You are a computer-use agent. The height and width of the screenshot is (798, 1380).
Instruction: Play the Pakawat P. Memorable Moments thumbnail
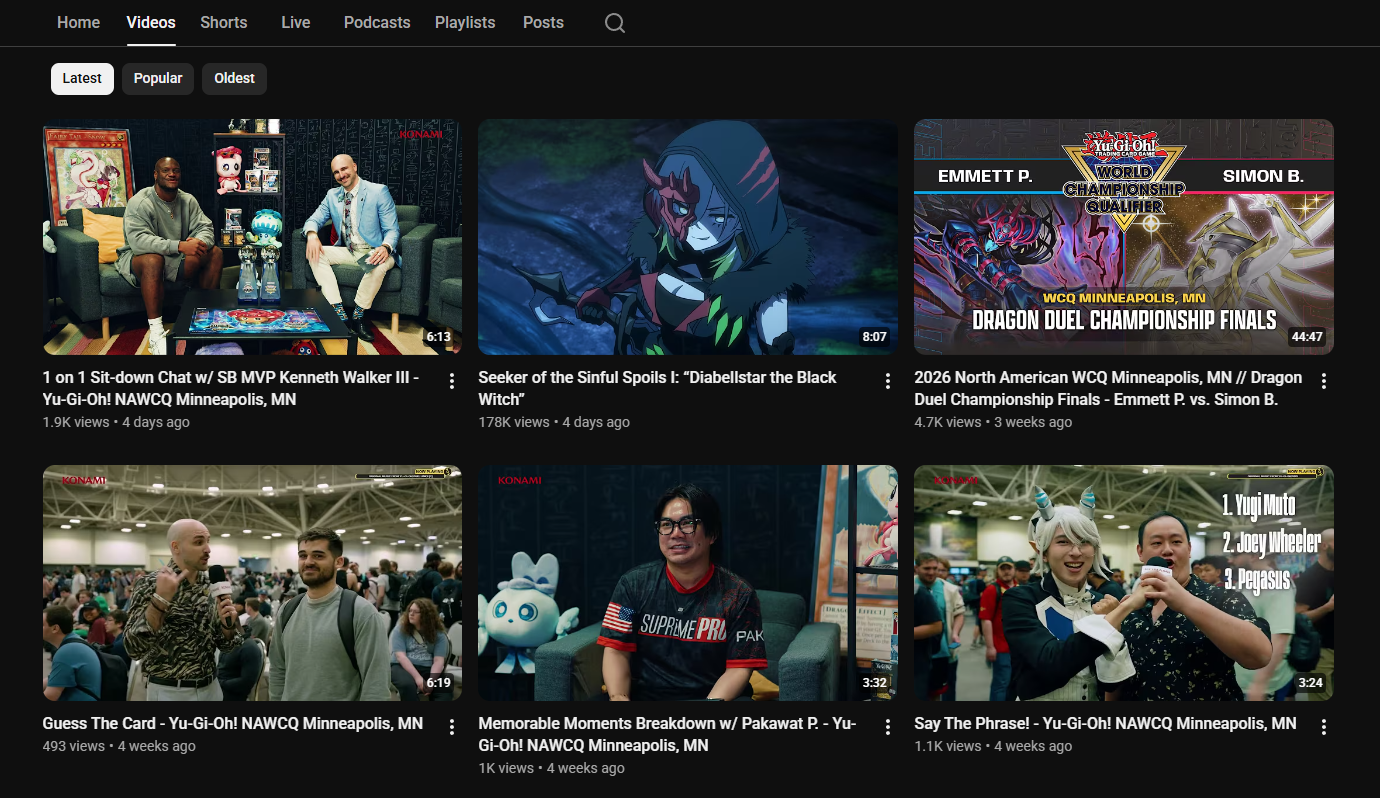point(688,583)
